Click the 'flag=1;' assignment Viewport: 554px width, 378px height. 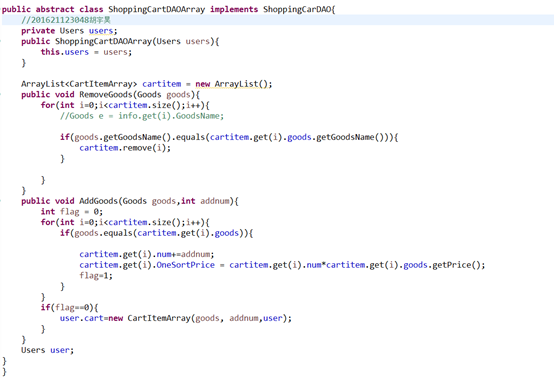[96, 276]
